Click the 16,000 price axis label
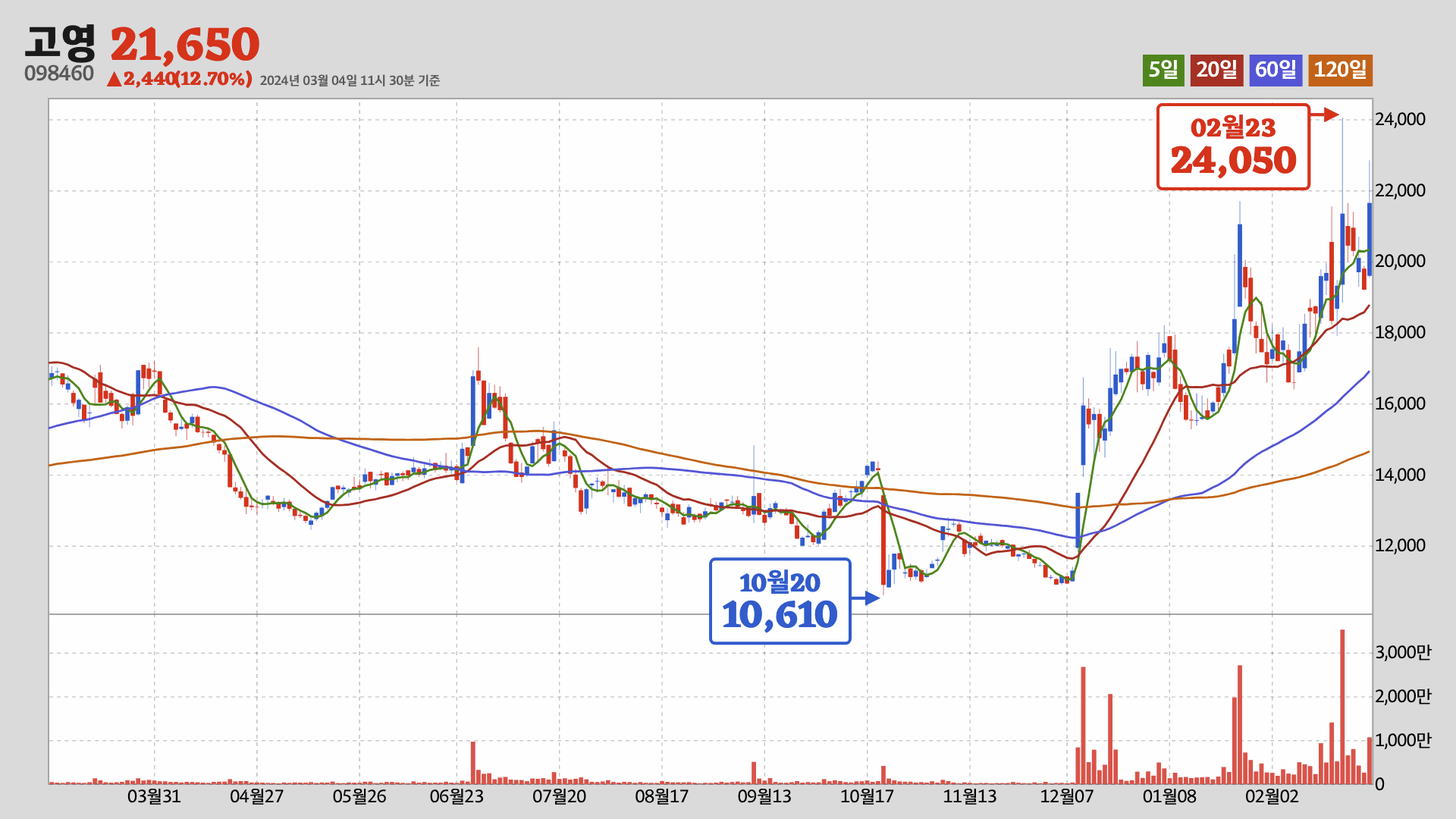Screen dimensions: 1456x819 (1400, 403)
